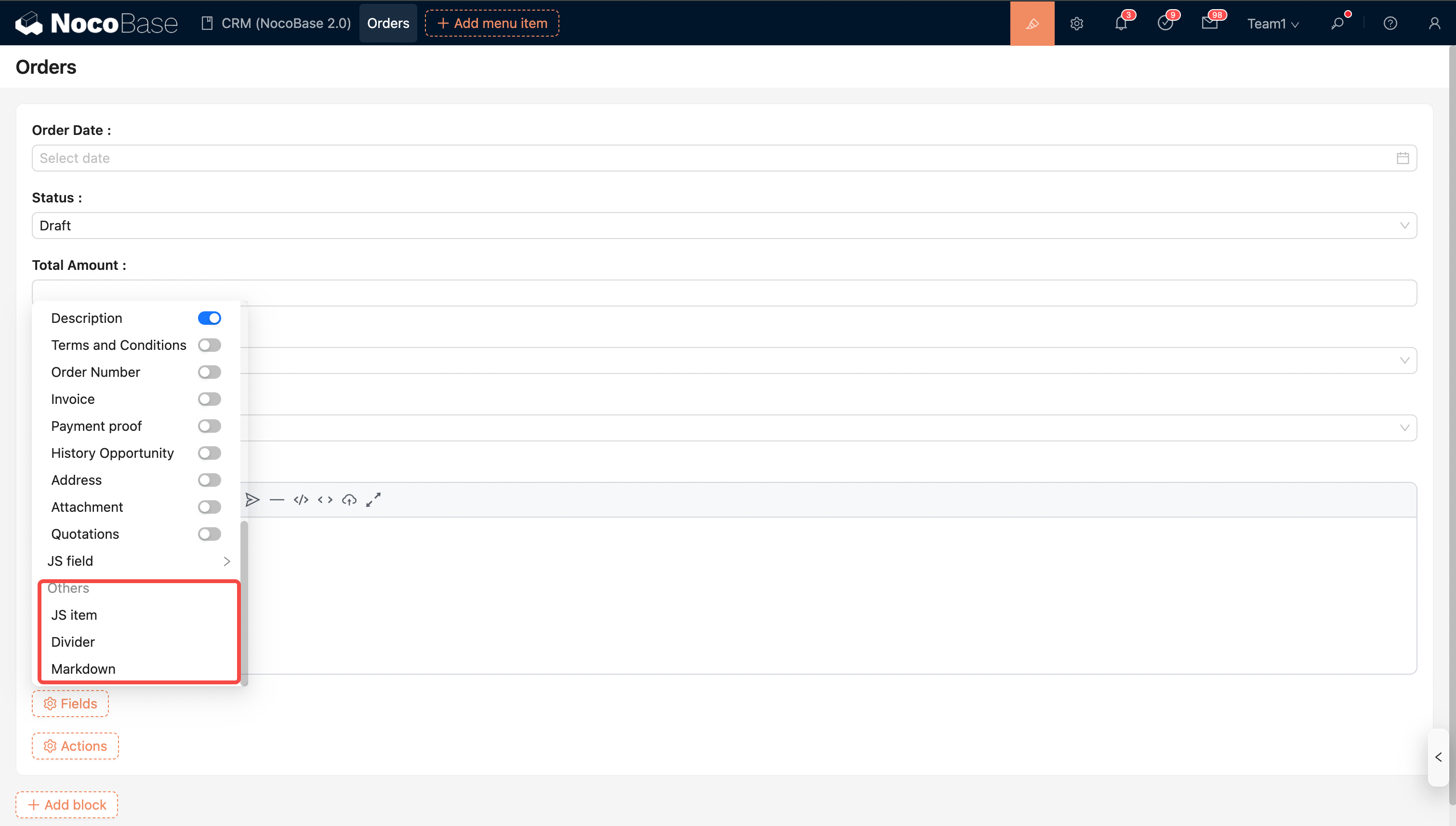Open the Team1 role switcher

[1272, 23]
